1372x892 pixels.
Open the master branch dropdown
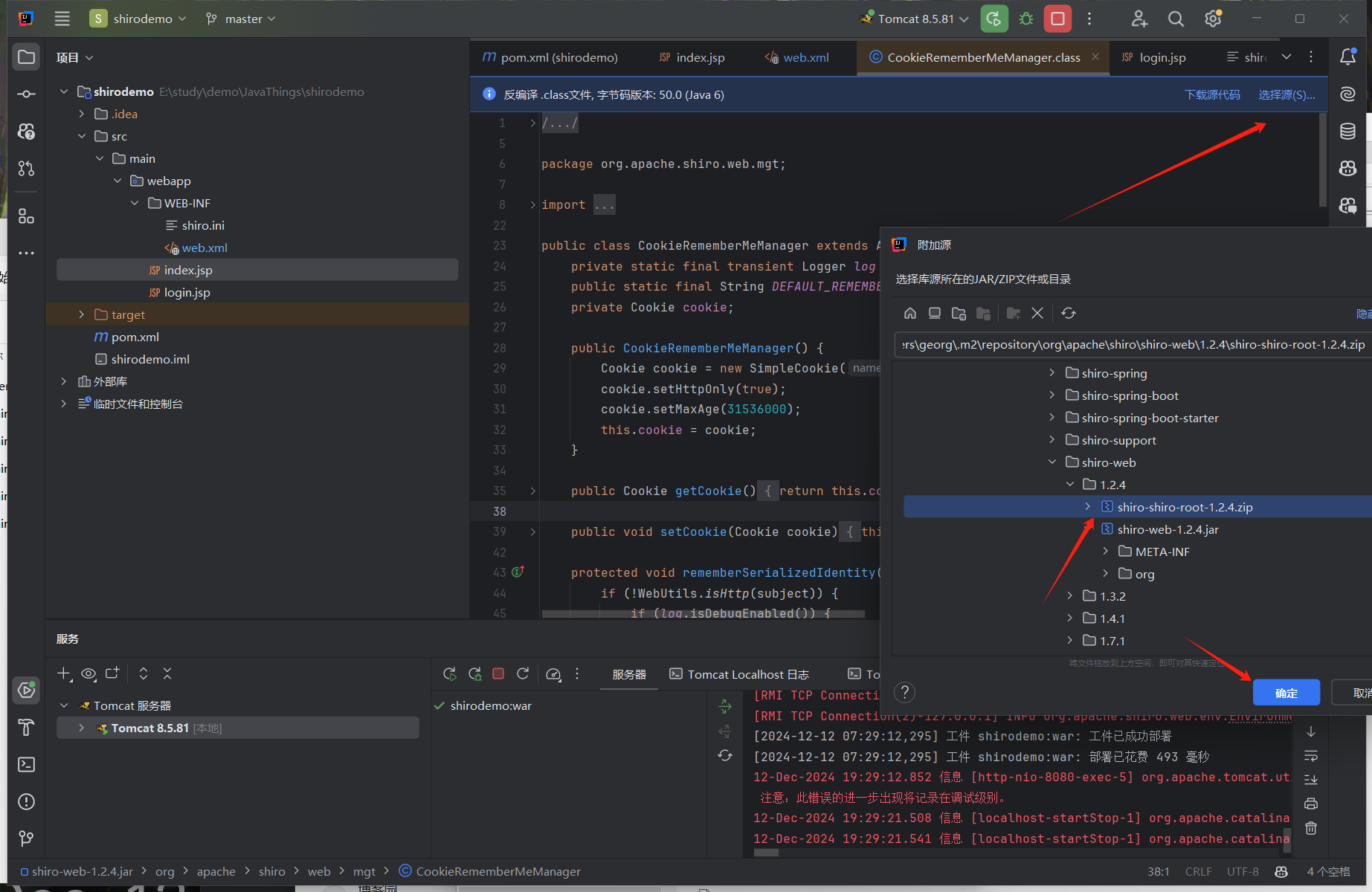tap(241, 19)
